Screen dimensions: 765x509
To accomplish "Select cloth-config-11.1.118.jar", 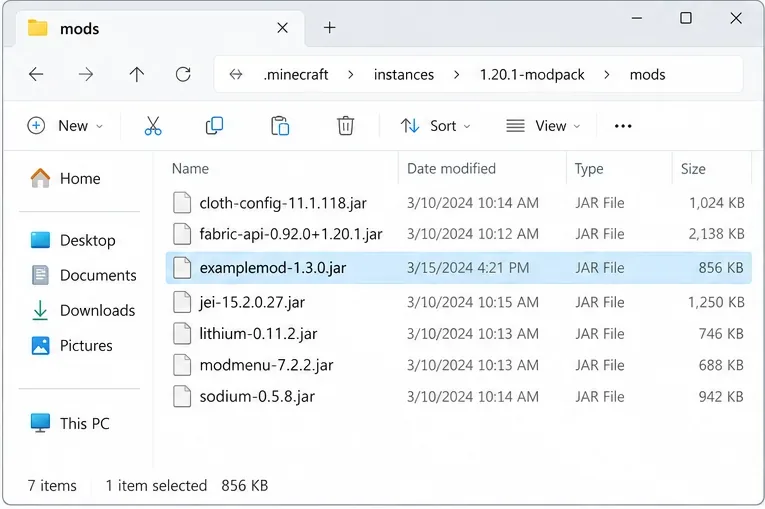I will point(459,203).
